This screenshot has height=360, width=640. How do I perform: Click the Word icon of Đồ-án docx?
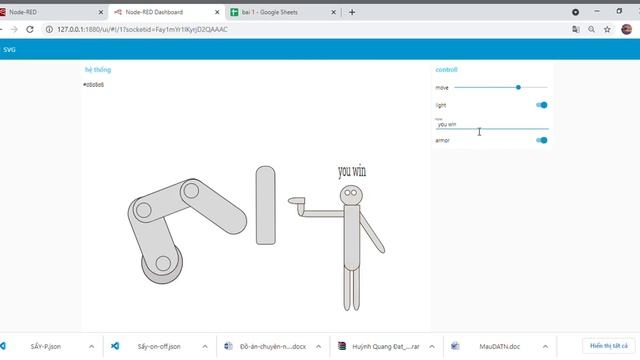pos(228,346)
